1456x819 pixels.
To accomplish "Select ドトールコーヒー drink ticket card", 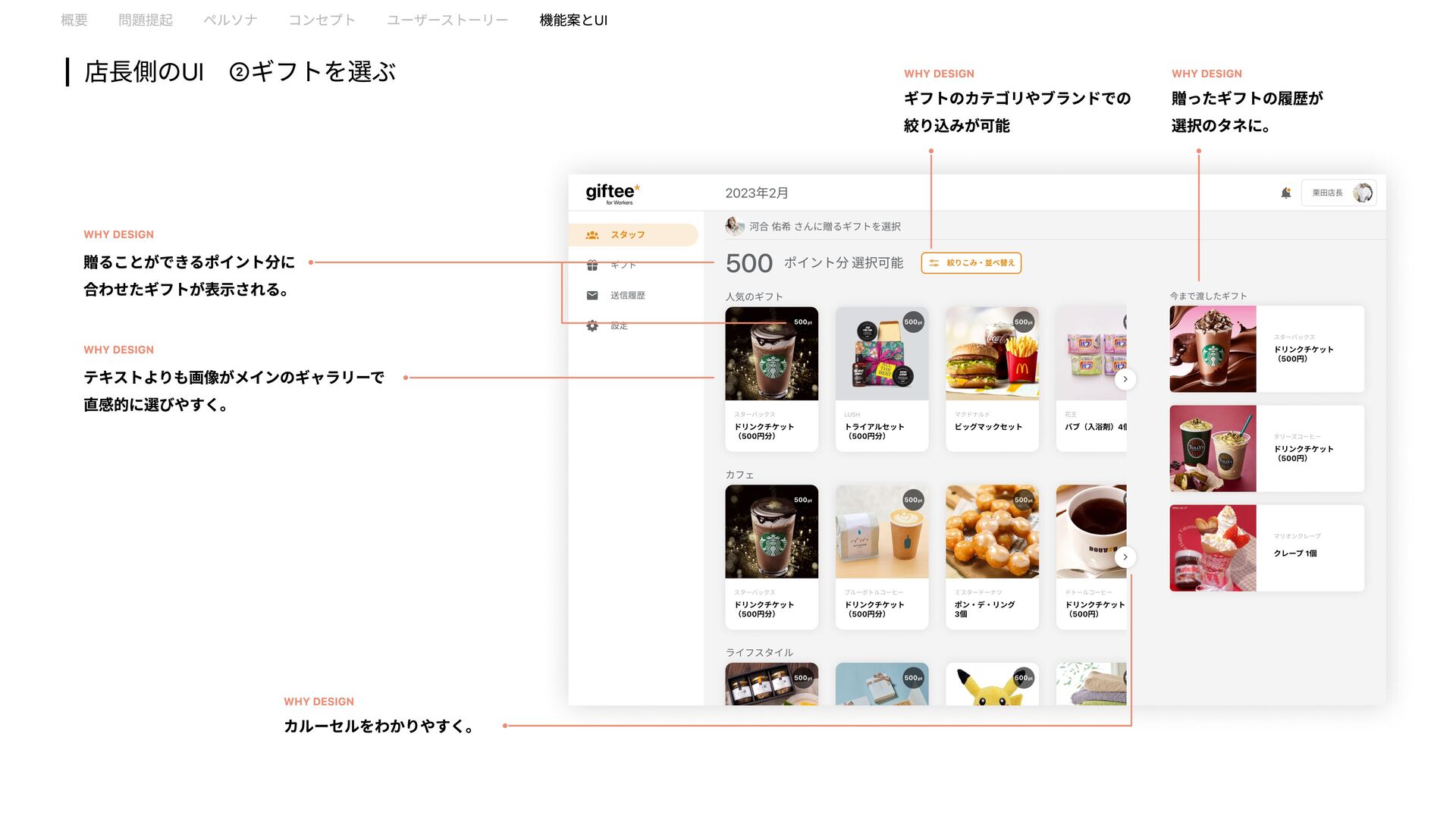I will coord(1091,557).
